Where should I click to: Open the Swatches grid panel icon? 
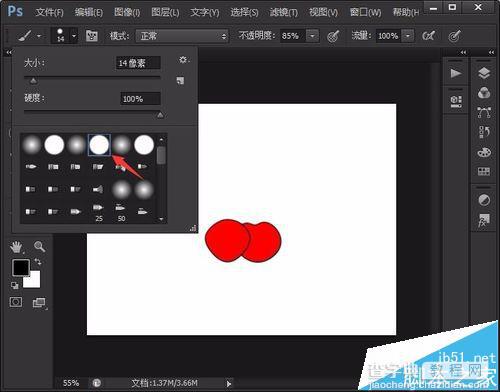coord(484,172)
